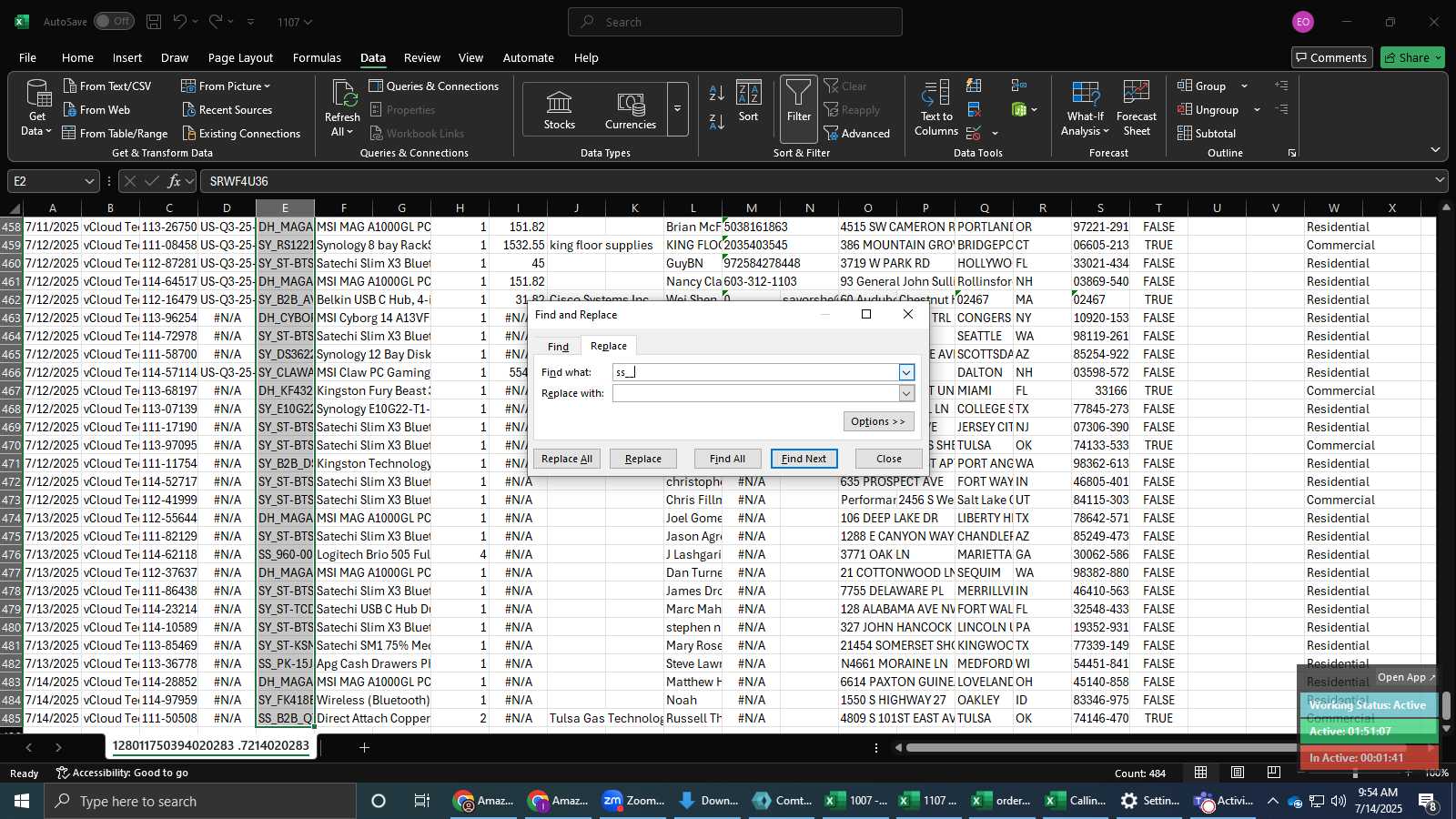Open the Name Box dropdown
Screen dimensions: 1456x819
click(89, 181)
